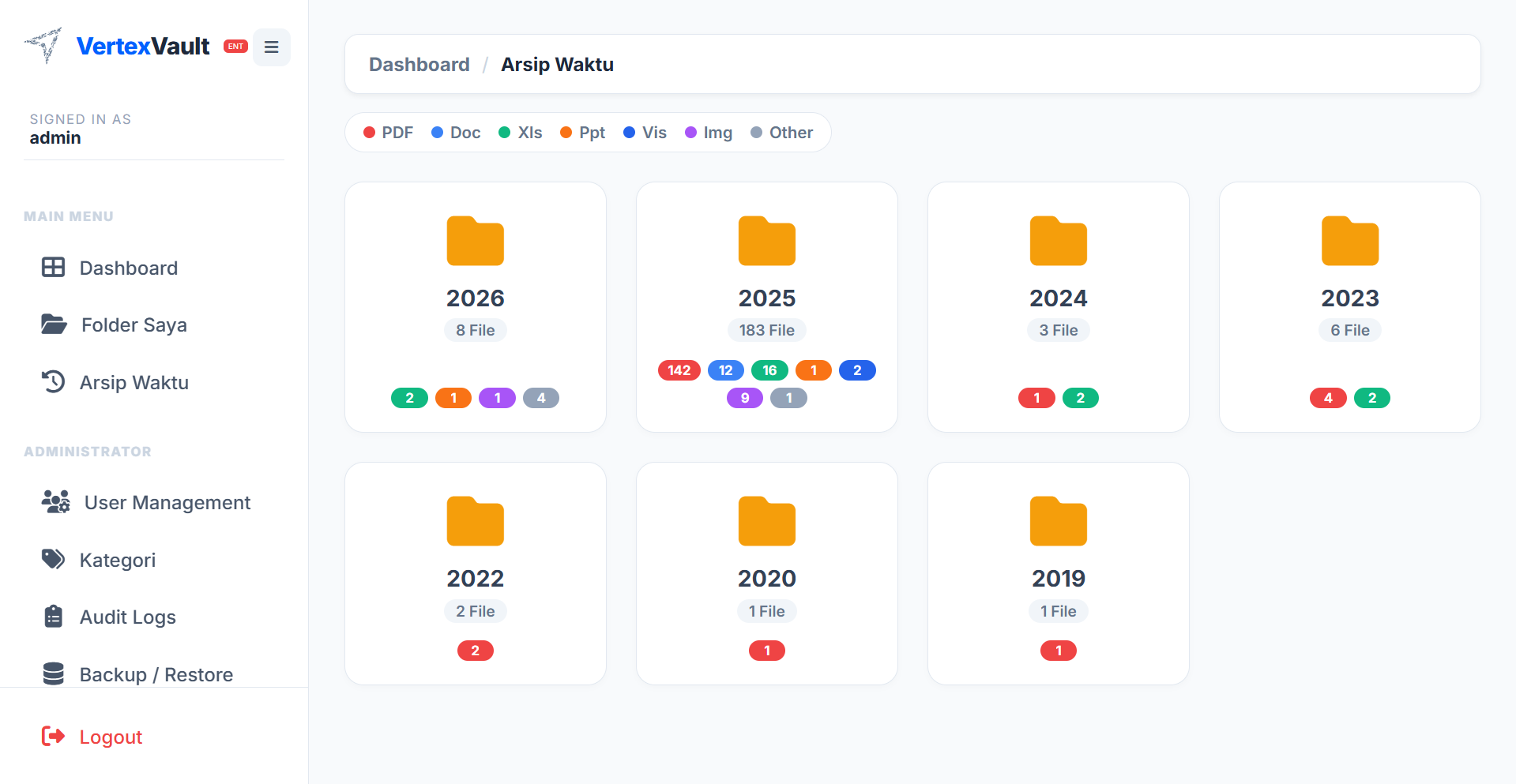Open the 2020 folder icon
Viewport: 1516px width, 784px height.
tap(767, 521)
